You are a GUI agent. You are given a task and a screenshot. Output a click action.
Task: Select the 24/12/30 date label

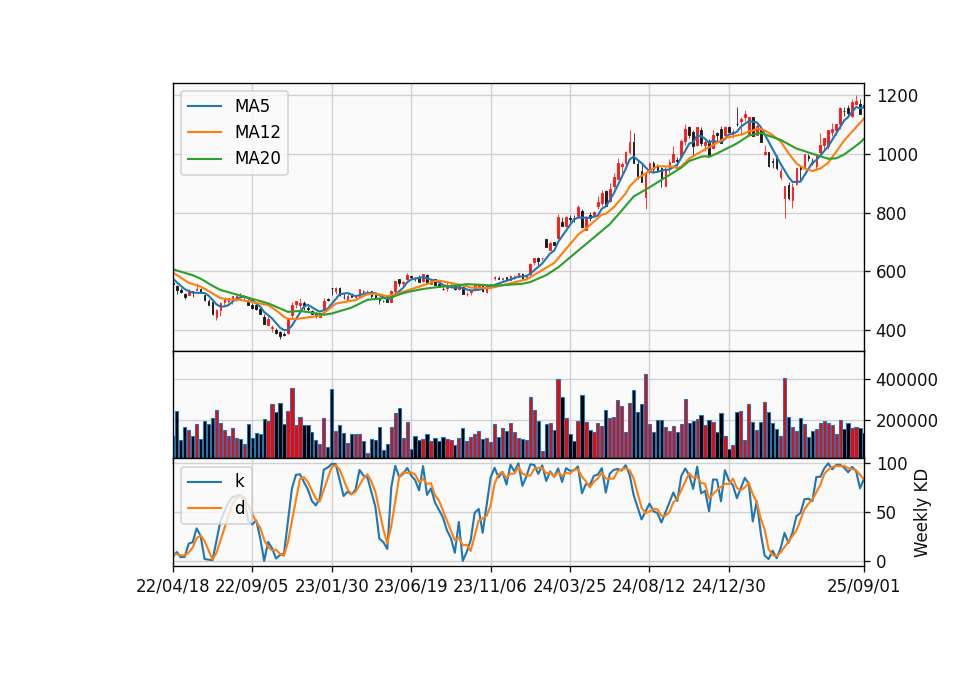coord(729,586)
